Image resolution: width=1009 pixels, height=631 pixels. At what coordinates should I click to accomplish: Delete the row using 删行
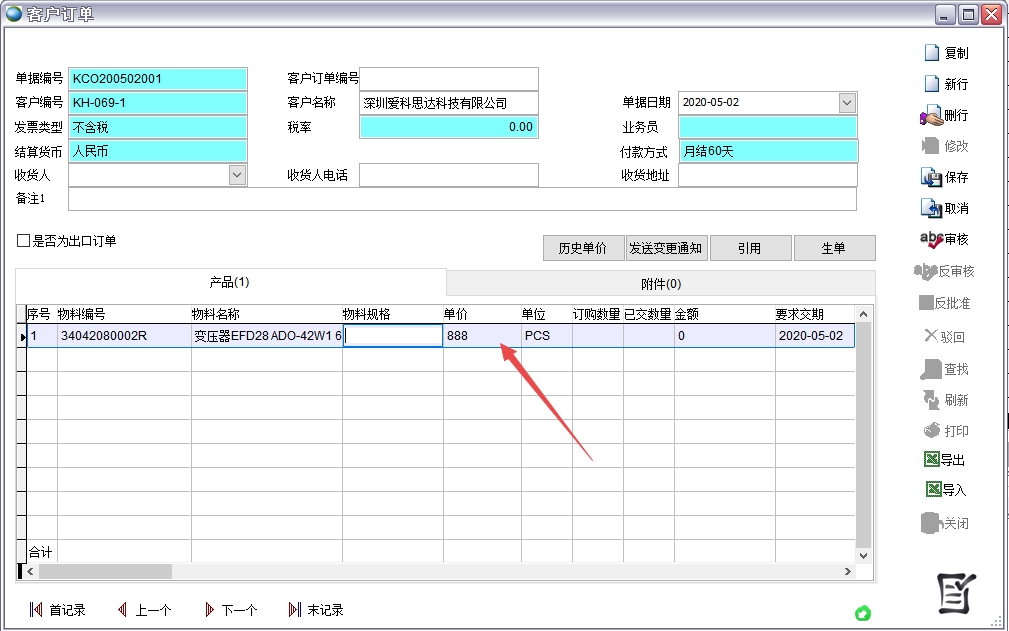pyautogui.click(x=931, y=116)
